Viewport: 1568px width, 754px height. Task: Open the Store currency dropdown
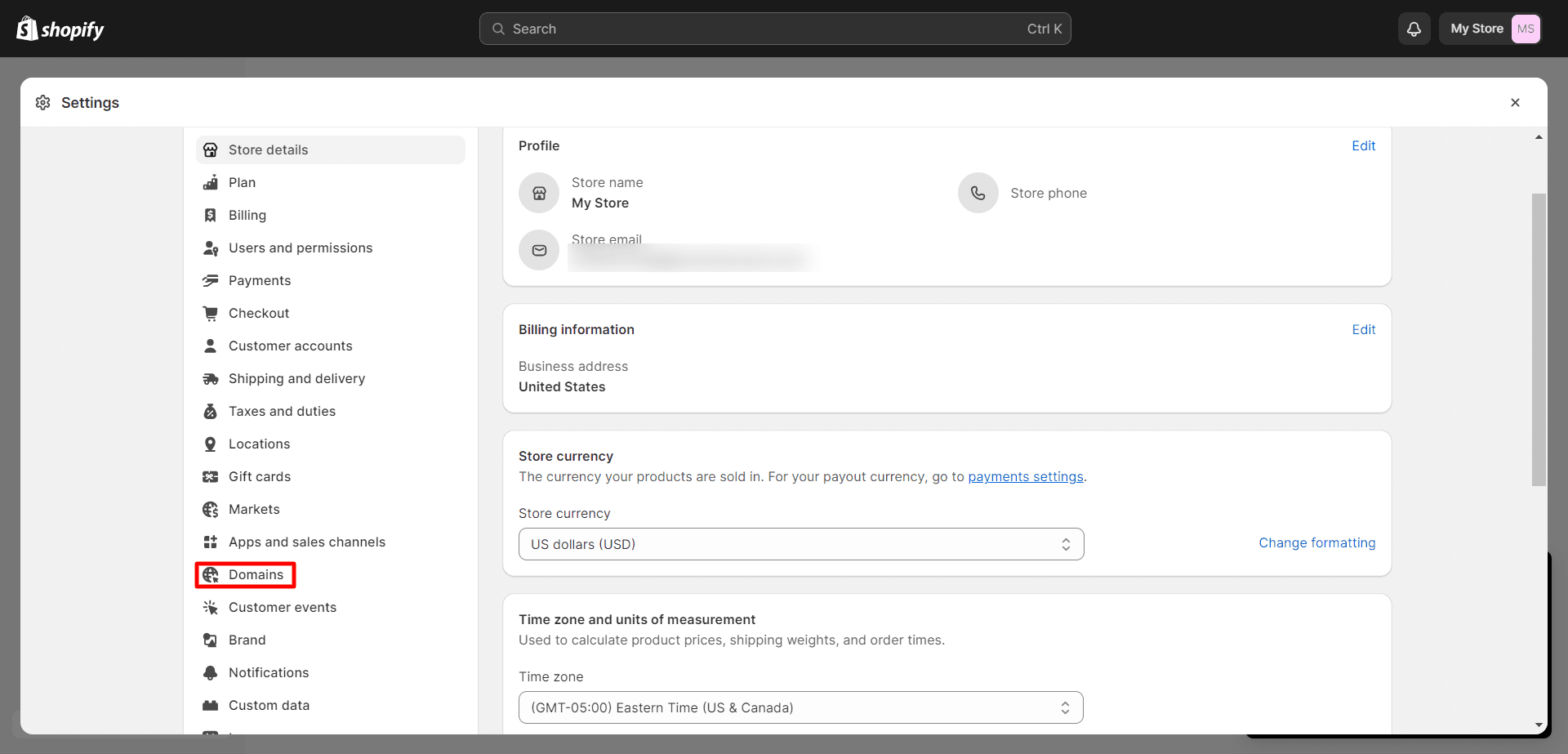pyautogui.click(x=801, y=544)
